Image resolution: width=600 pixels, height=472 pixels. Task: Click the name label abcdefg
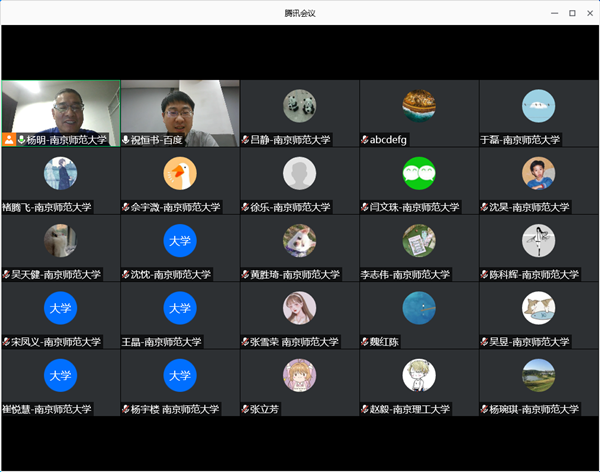coord(388,140)
